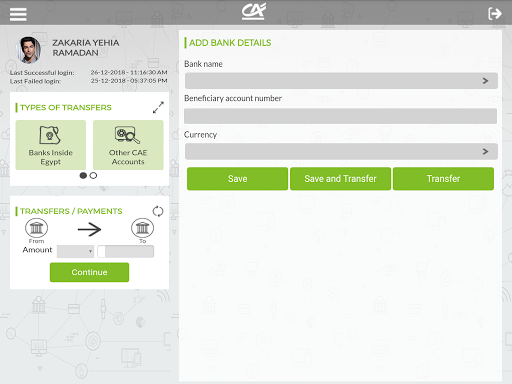
Task: Open the hamburger menu
Action: [x=18, y=14]
